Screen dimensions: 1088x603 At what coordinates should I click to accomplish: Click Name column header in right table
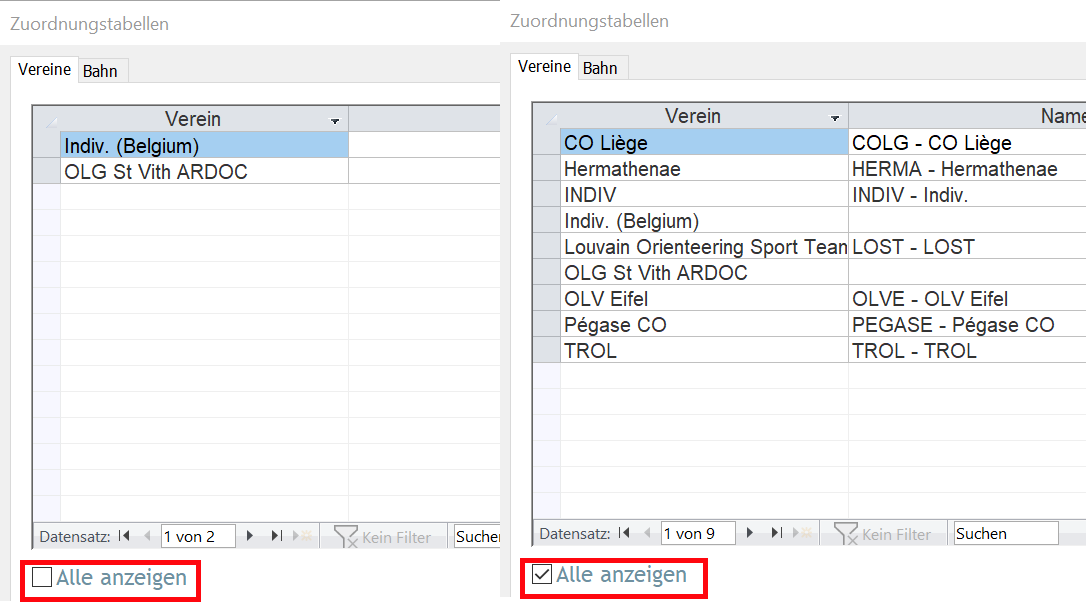(x=968, y=116)
